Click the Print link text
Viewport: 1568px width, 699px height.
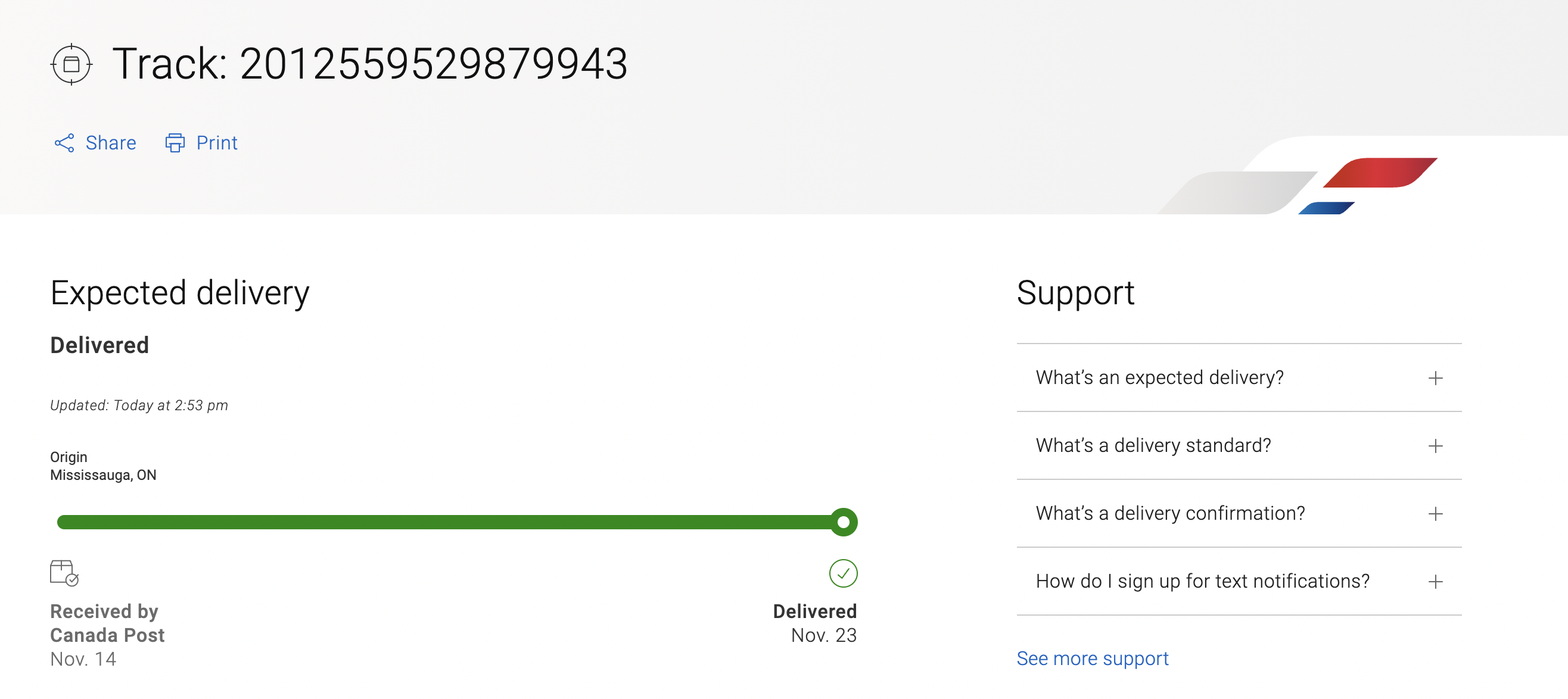pyautogui.click(x=217, y=143)
